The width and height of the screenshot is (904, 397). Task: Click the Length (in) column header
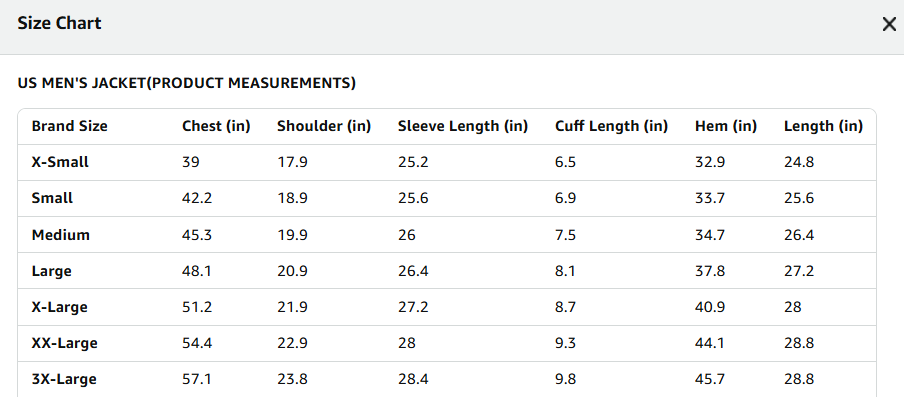(823, 126)
